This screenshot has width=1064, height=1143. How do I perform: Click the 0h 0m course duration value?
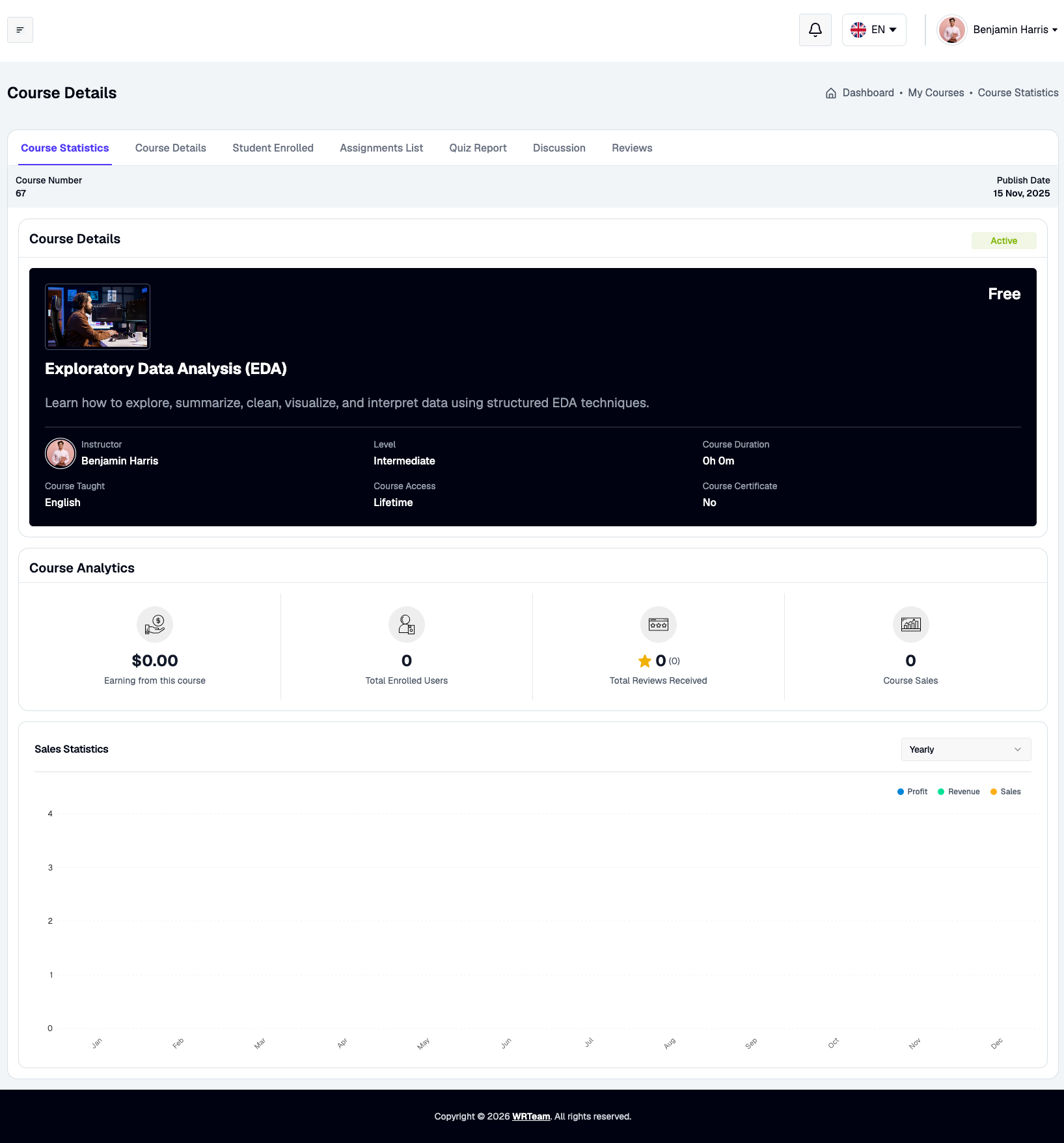pyautogui.click(x=718, y=461)
